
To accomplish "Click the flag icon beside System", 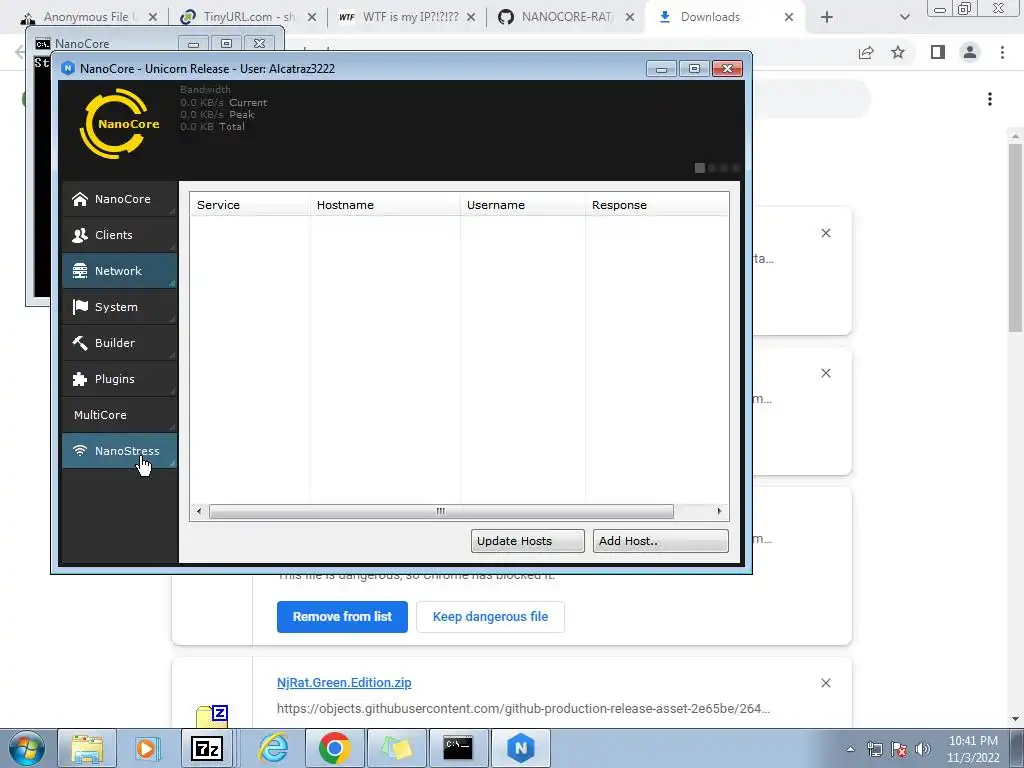I will (80, 307).
